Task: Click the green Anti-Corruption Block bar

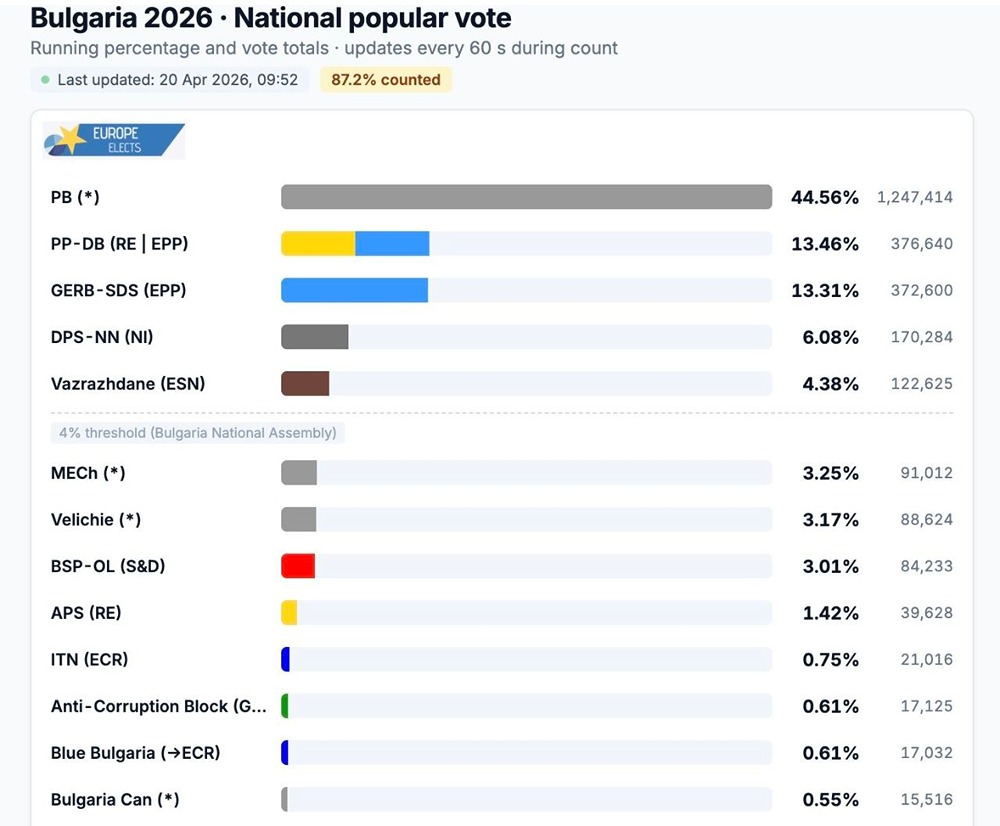Action: tap(285, 706)
